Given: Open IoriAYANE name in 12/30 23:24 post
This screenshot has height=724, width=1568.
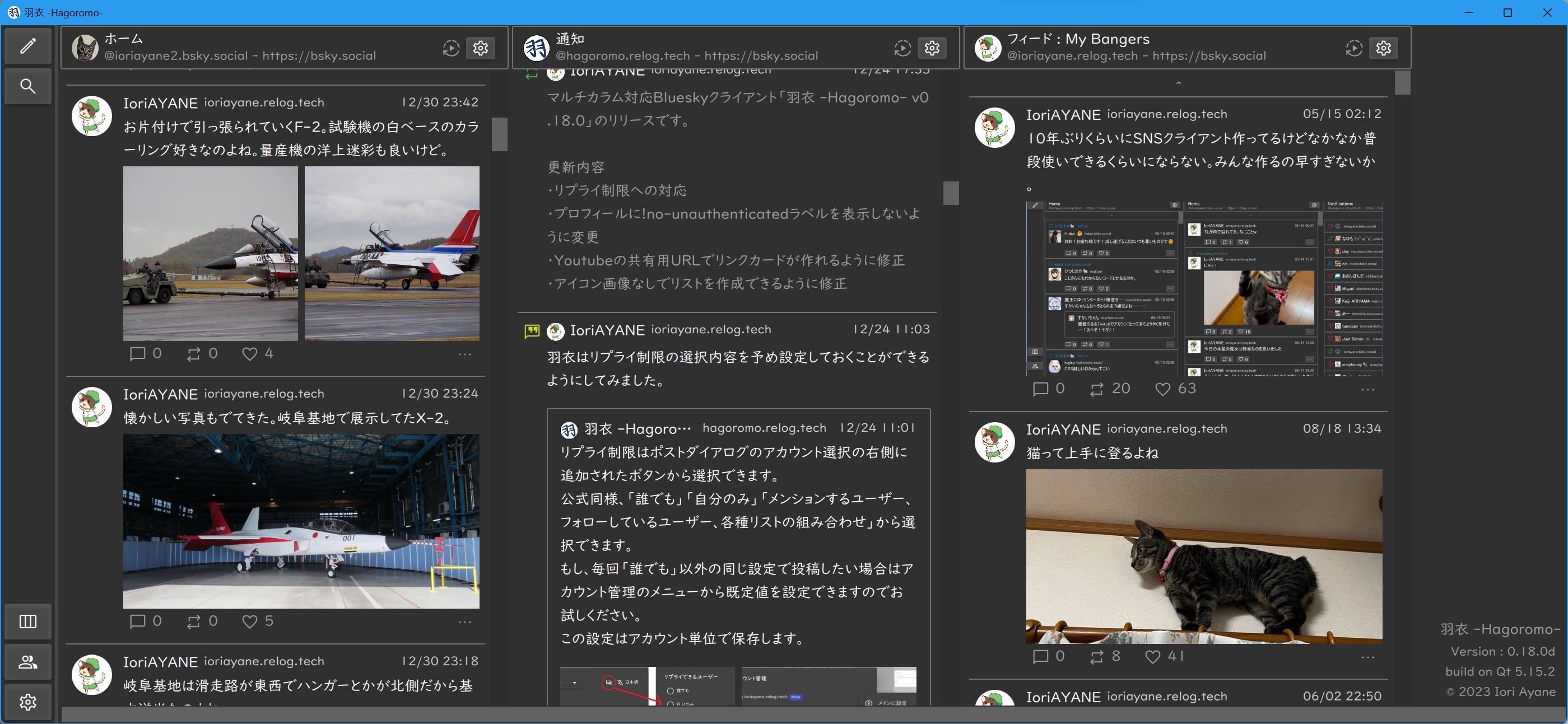Looking at the screenshot, I should point(160,394).
